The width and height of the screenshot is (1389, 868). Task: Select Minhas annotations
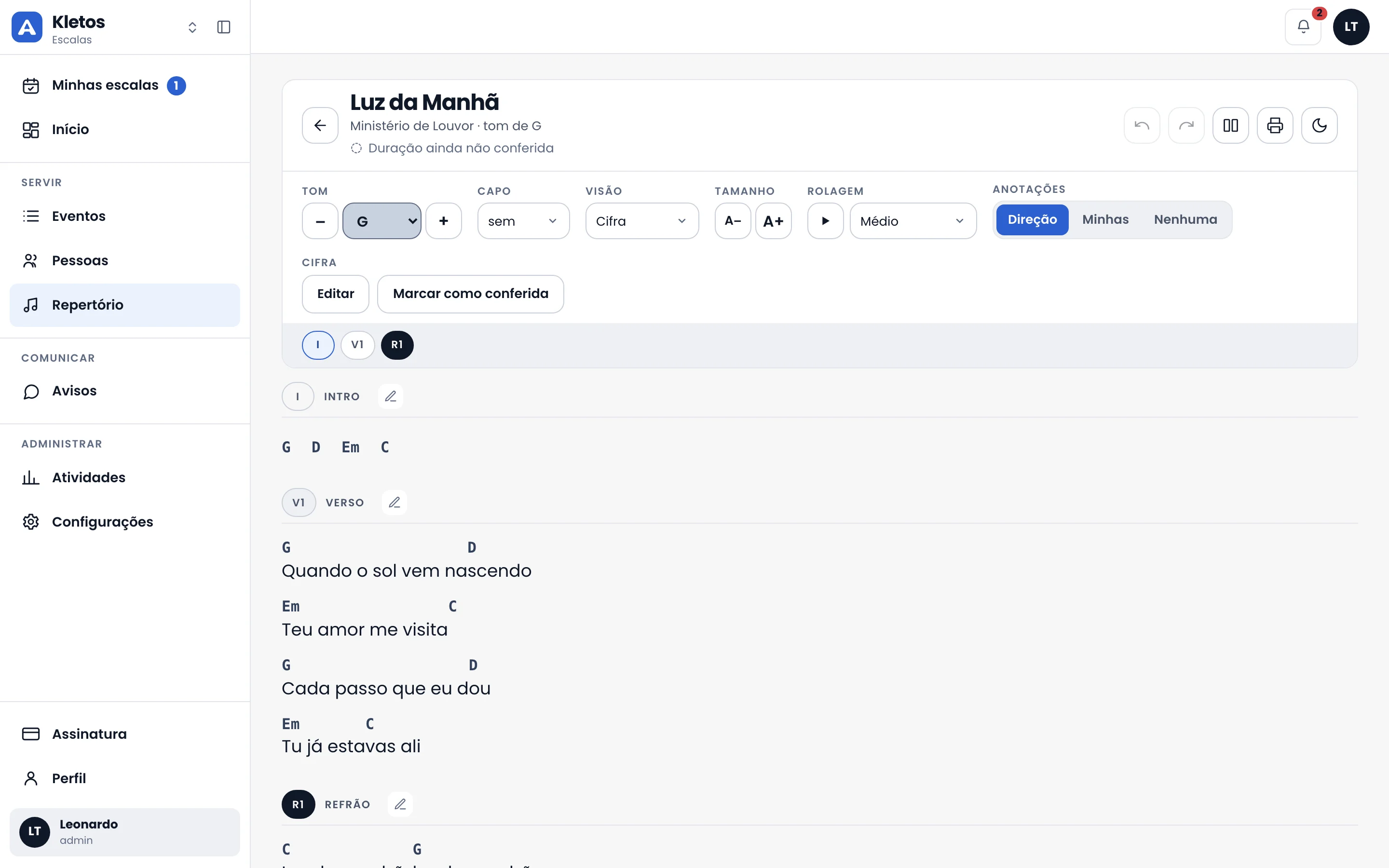click(1105, 220)
